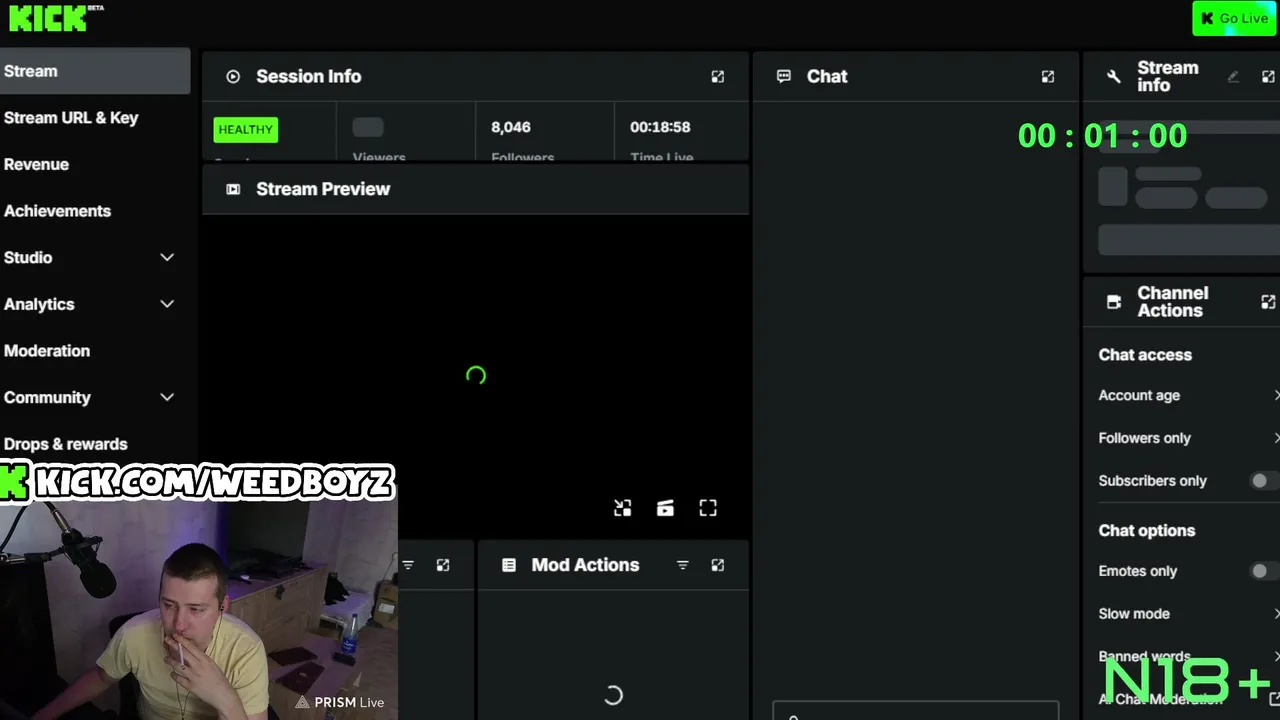
Task: Pop out the Stream info panel
Action: pos(1268,77)
